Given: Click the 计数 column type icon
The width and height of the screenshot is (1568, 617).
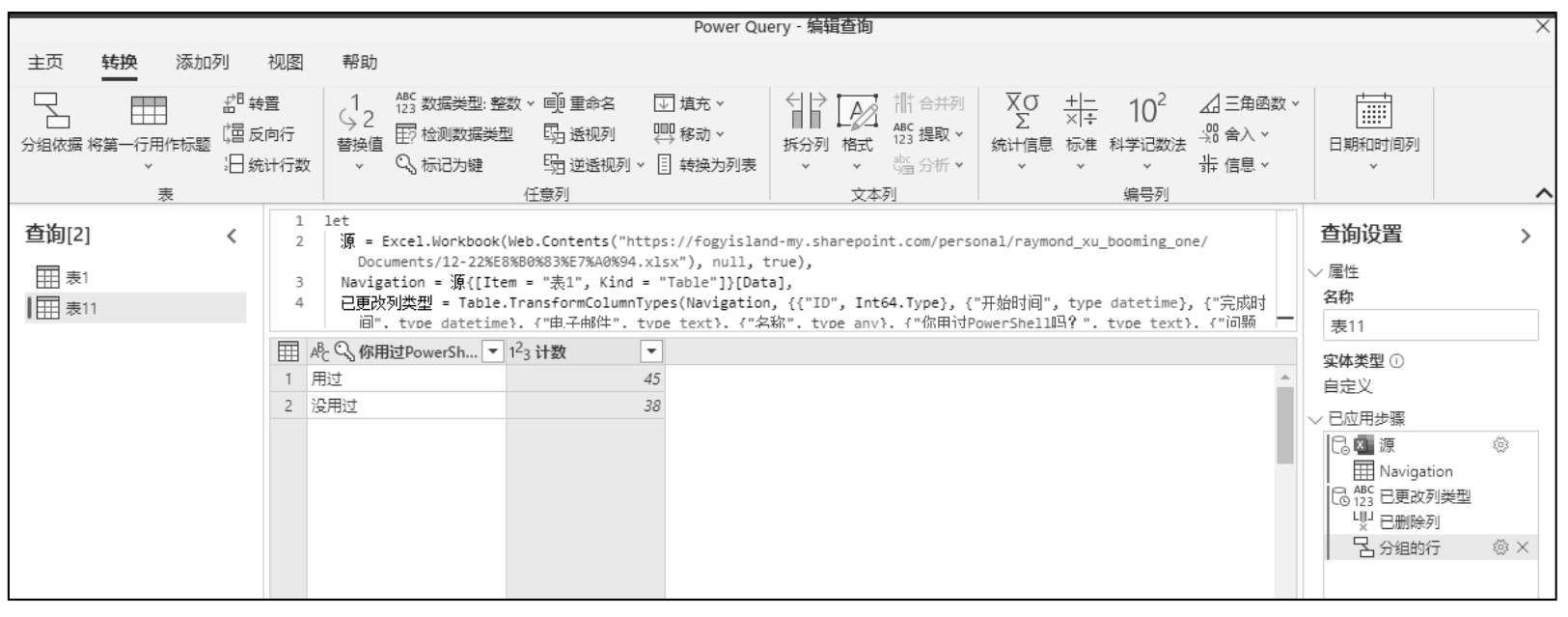Looking at the screenshot, I should coord(519,352).
